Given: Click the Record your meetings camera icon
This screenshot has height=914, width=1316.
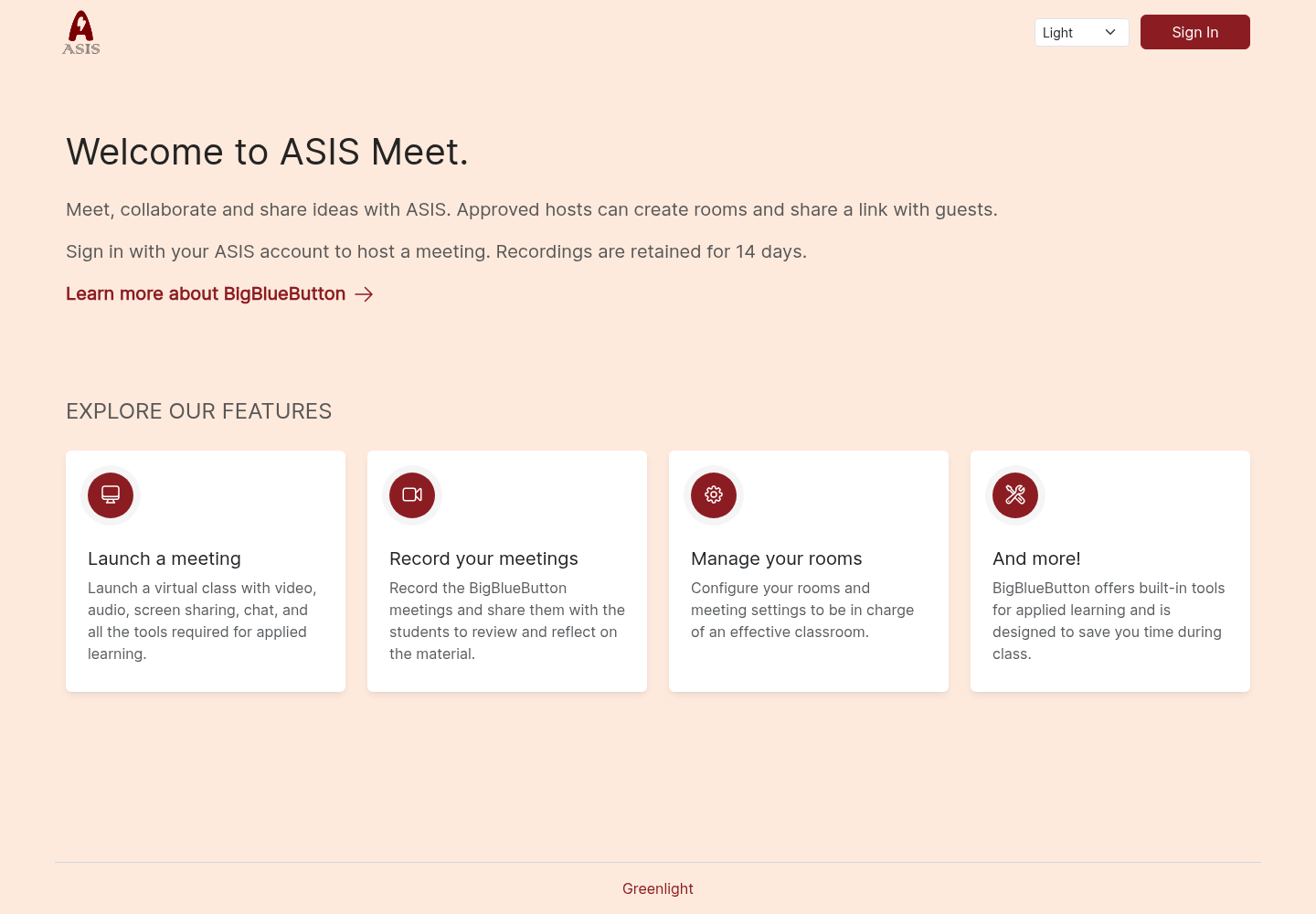Looking at the screenshot, I should coord(412,494).
